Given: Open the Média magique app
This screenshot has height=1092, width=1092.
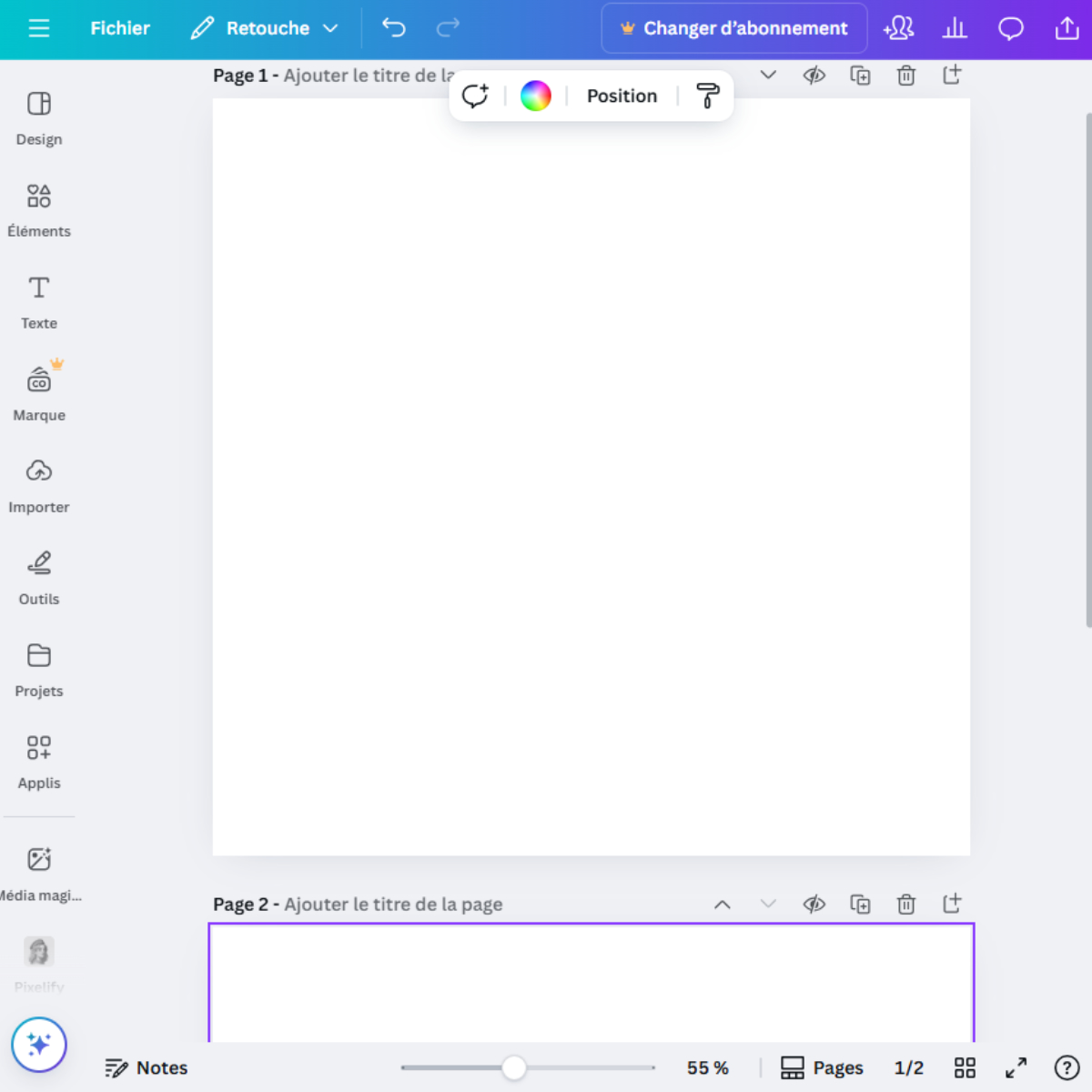Looking at the screenshot, I should (39, 874).
